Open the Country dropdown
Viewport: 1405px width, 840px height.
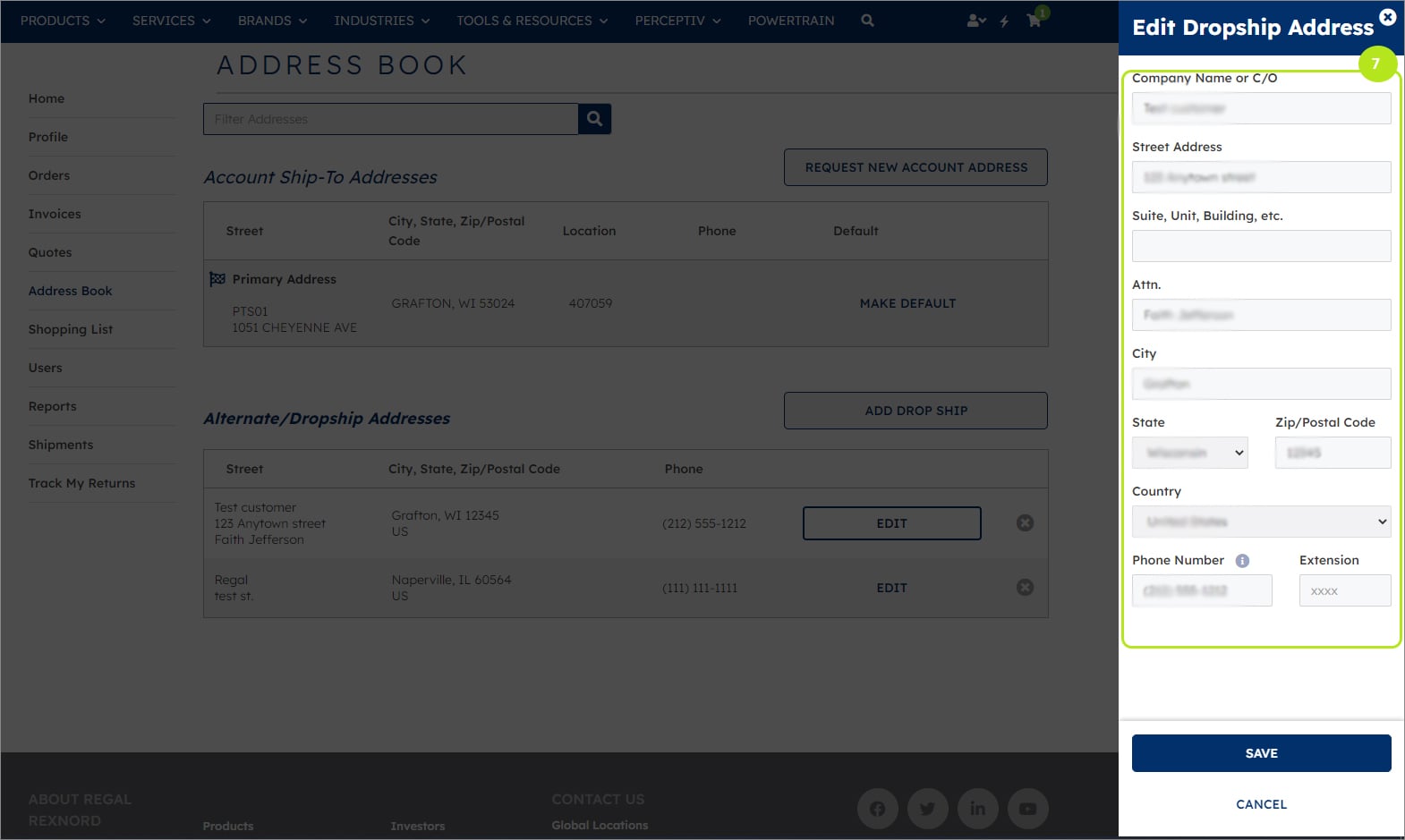[1262, 522]
